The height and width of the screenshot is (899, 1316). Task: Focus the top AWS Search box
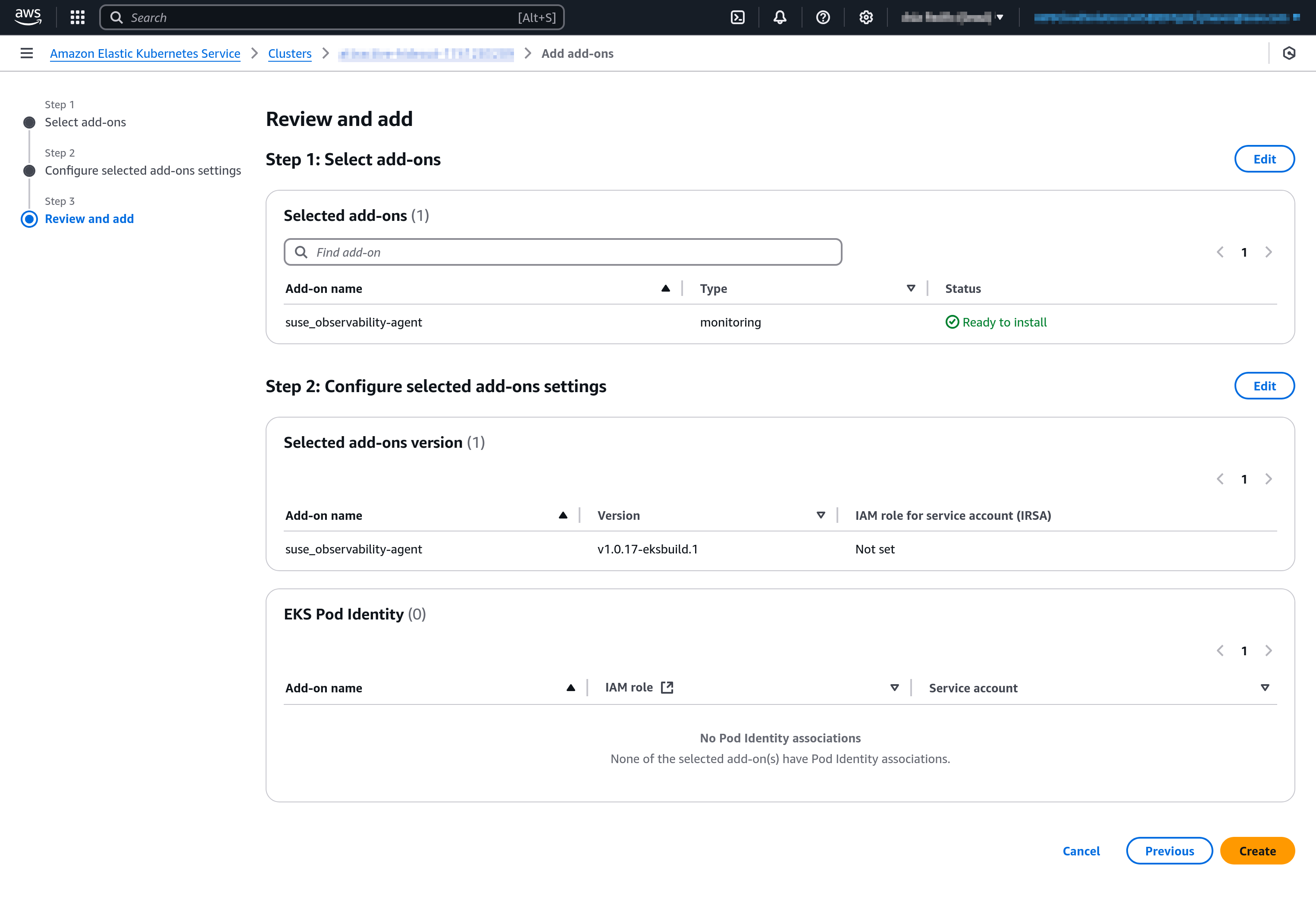click(x=332, y=18)
